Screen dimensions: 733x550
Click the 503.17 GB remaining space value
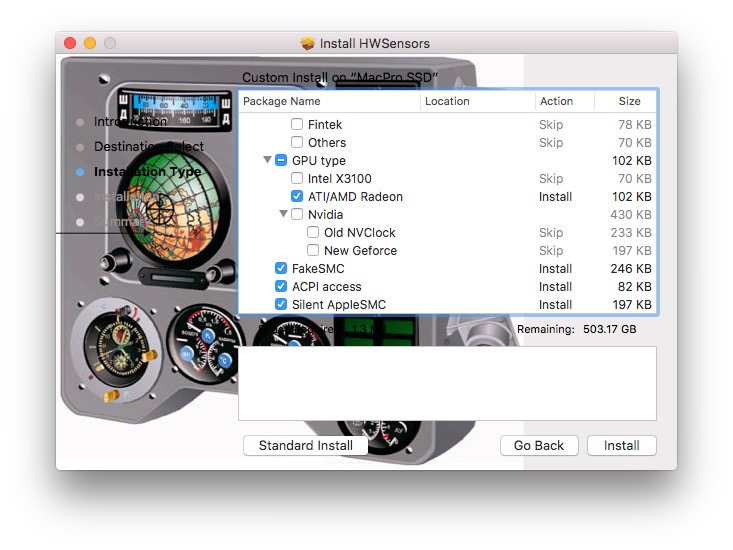610,329
